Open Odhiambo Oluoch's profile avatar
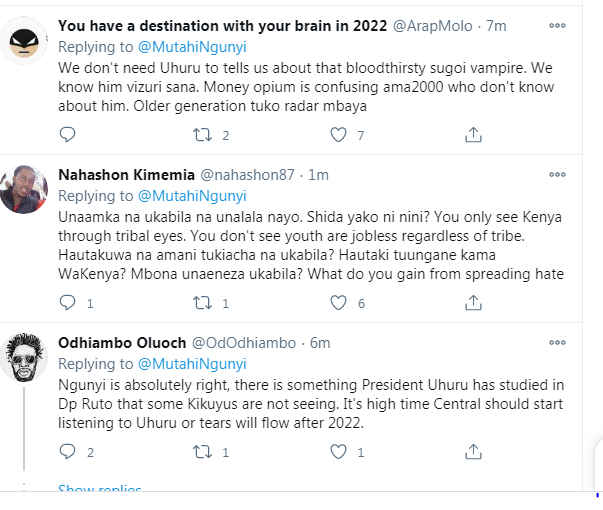 [x=24, y=357]
